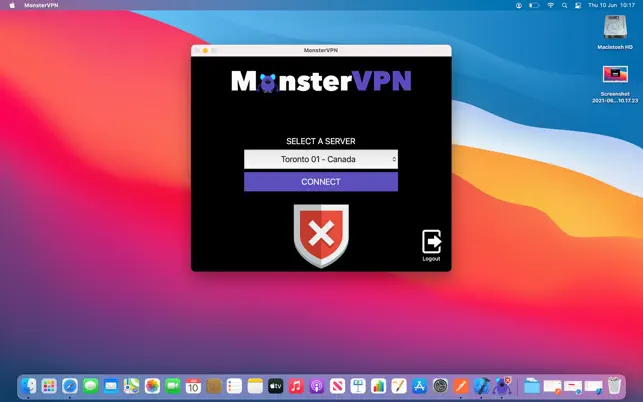Click the red shield status icon
Viewport: 643px width, 402px height.
[321, 236]
